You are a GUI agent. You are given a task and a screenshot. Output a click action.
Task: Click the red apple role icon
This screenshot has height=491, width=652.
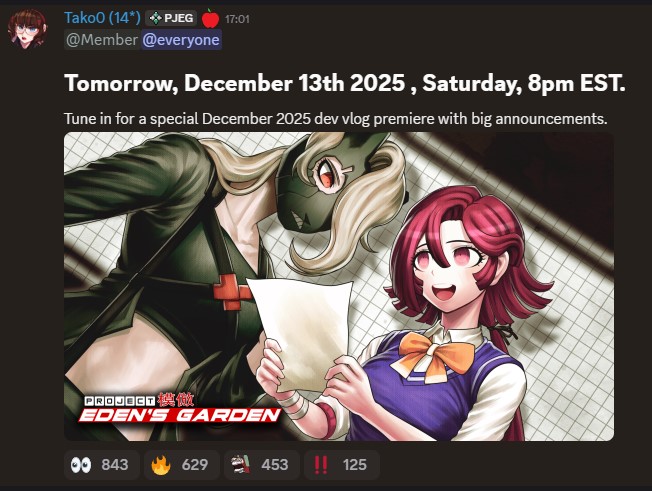coord(210,19)
